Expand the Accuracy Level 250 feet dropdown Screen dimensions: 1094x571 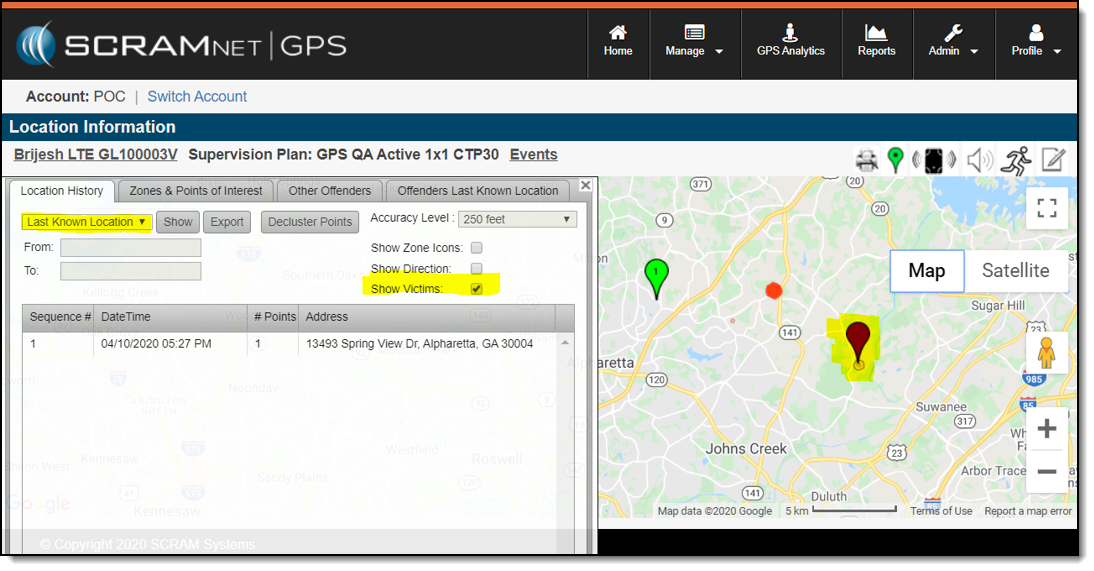coord(517,219)
